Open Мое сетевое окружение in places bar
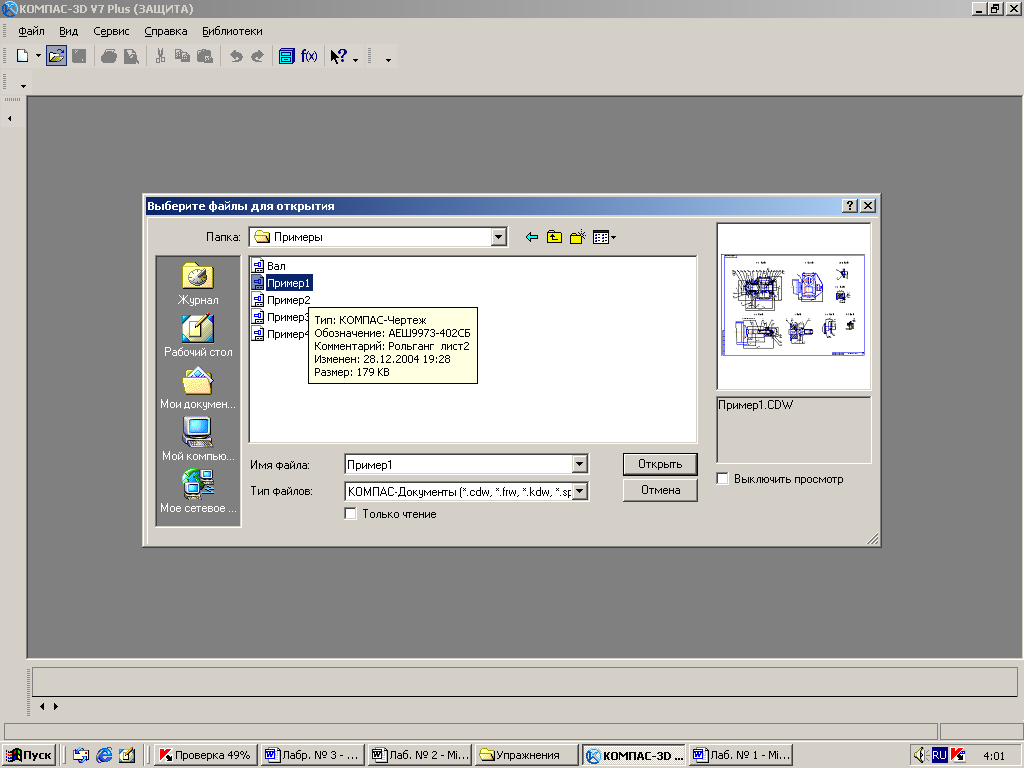The image size is (1024, 768). point(198,492)
